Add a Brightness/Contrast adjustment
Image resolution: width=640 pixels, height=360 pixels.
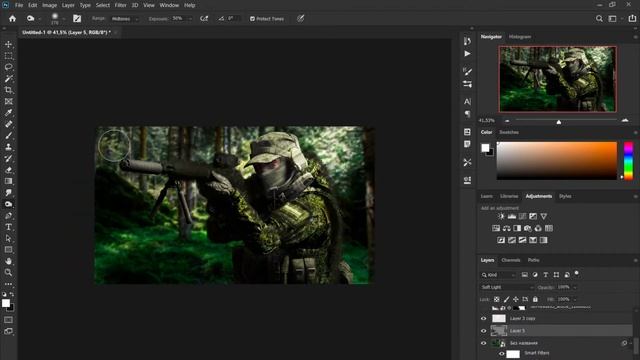click(501, 216)
